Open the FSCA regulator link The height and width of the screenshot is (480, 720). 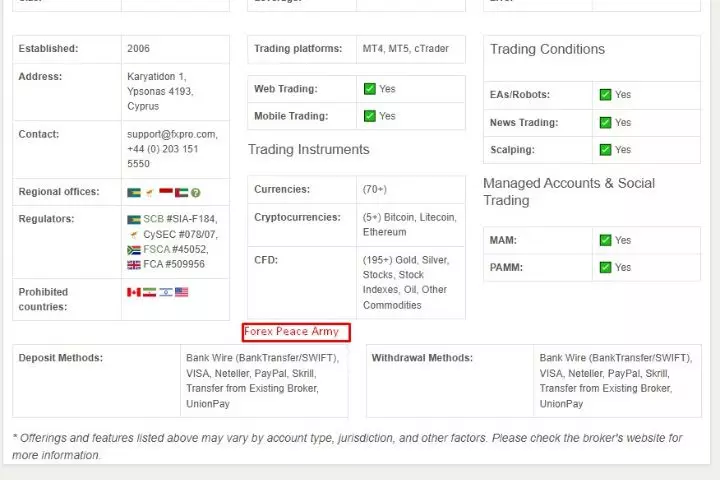point(157,249)
